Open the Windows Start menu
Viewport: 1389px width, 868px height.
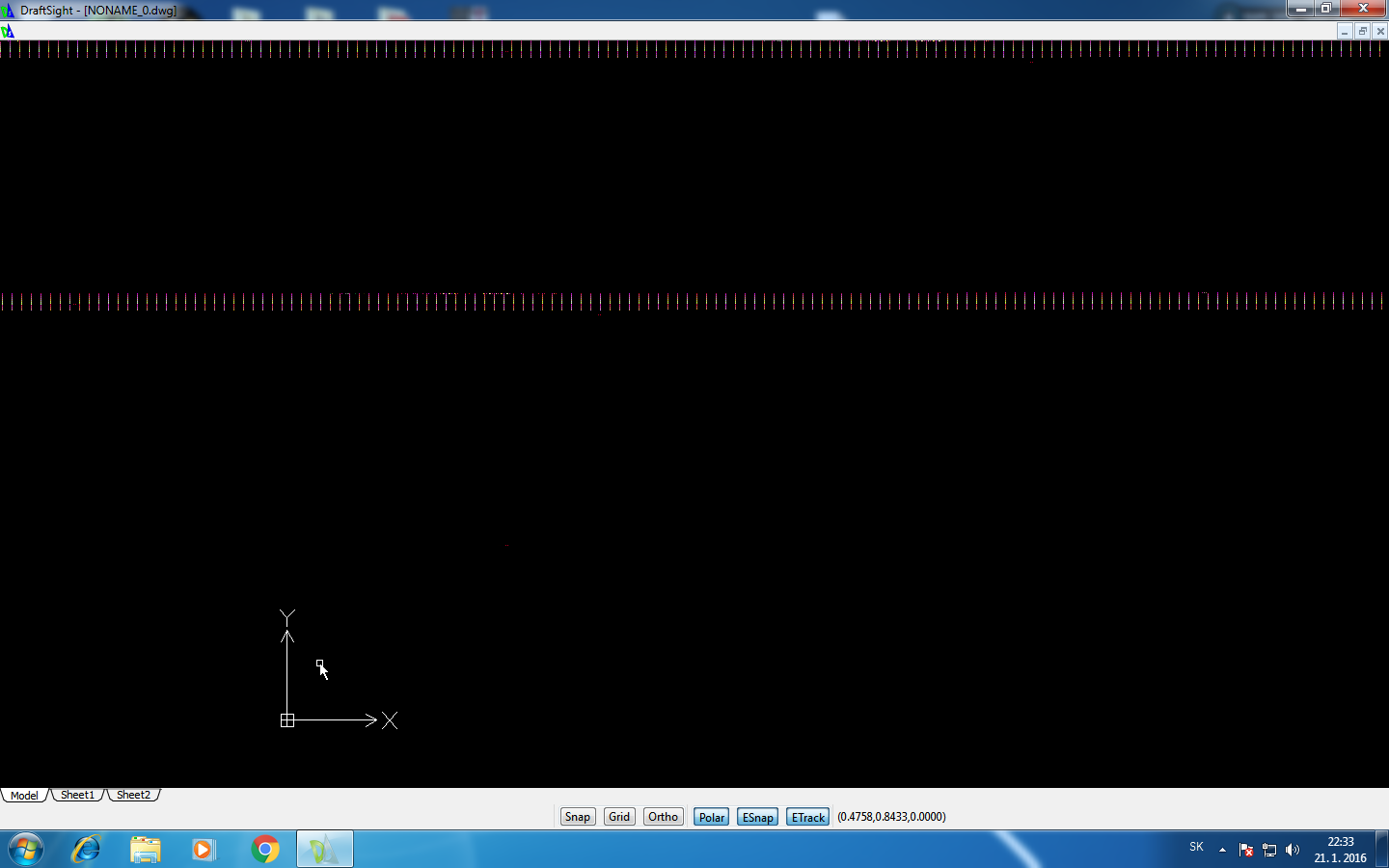tap(26, 850)
